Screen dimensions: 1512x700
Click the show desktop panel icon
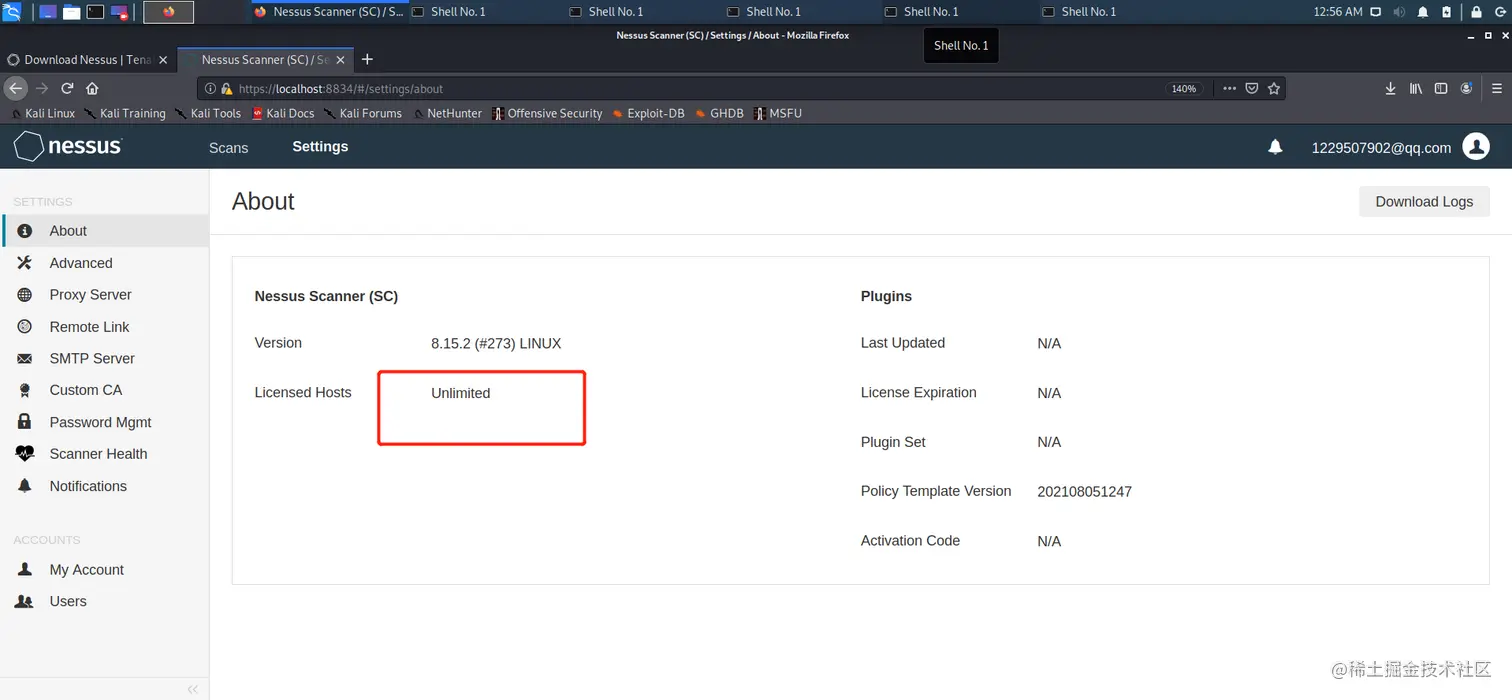pyautogui.click(x=47, y=12)
